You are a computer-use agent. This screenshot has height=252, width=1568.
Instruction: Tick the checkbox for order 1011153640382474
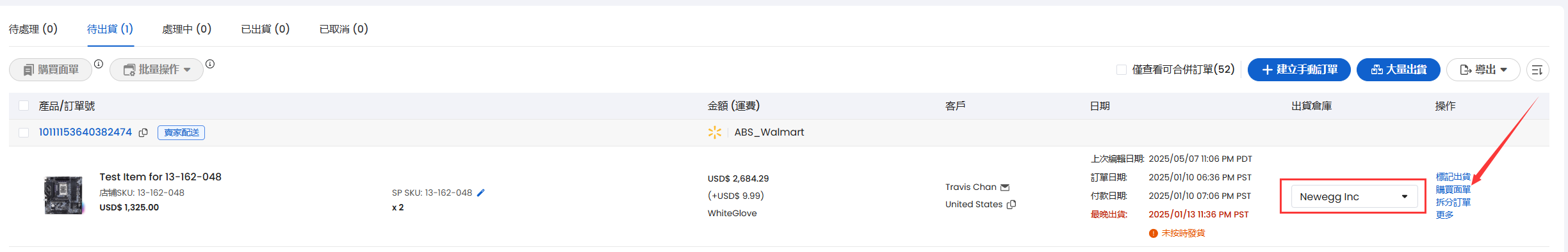pos(24,132)
